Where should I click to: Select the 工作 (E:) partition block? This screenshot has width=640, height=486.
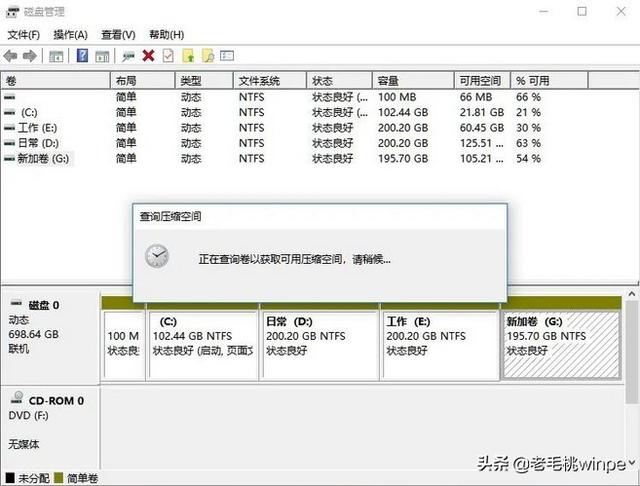[441, 346]
